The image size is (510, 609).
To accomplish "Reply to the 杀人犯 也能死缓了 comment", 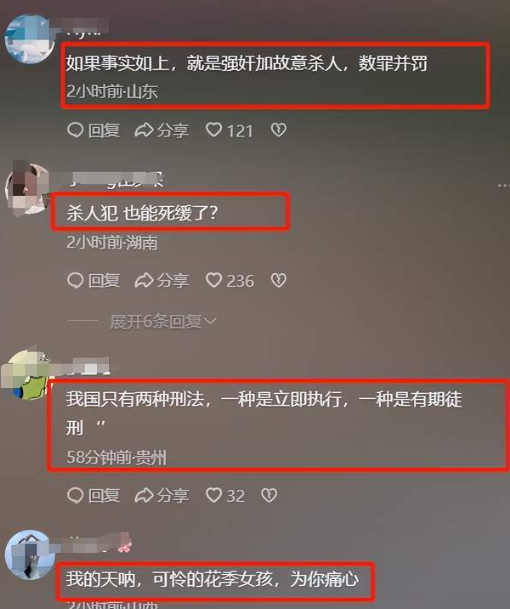I will coord(93,281).
